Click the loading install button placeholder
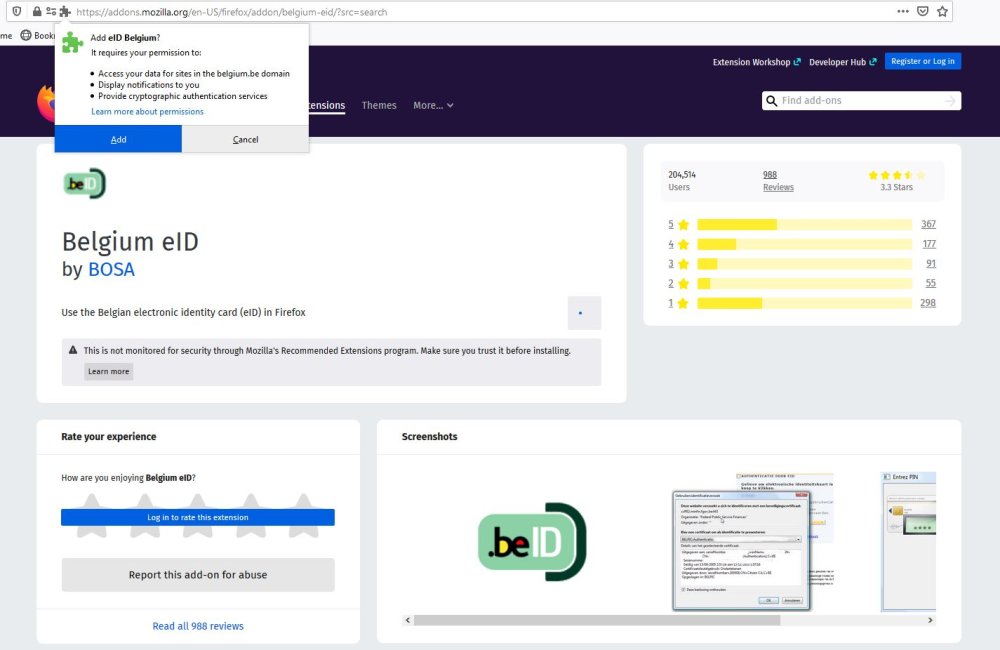Screen dimensions: 1000x650 pos(584,313)
